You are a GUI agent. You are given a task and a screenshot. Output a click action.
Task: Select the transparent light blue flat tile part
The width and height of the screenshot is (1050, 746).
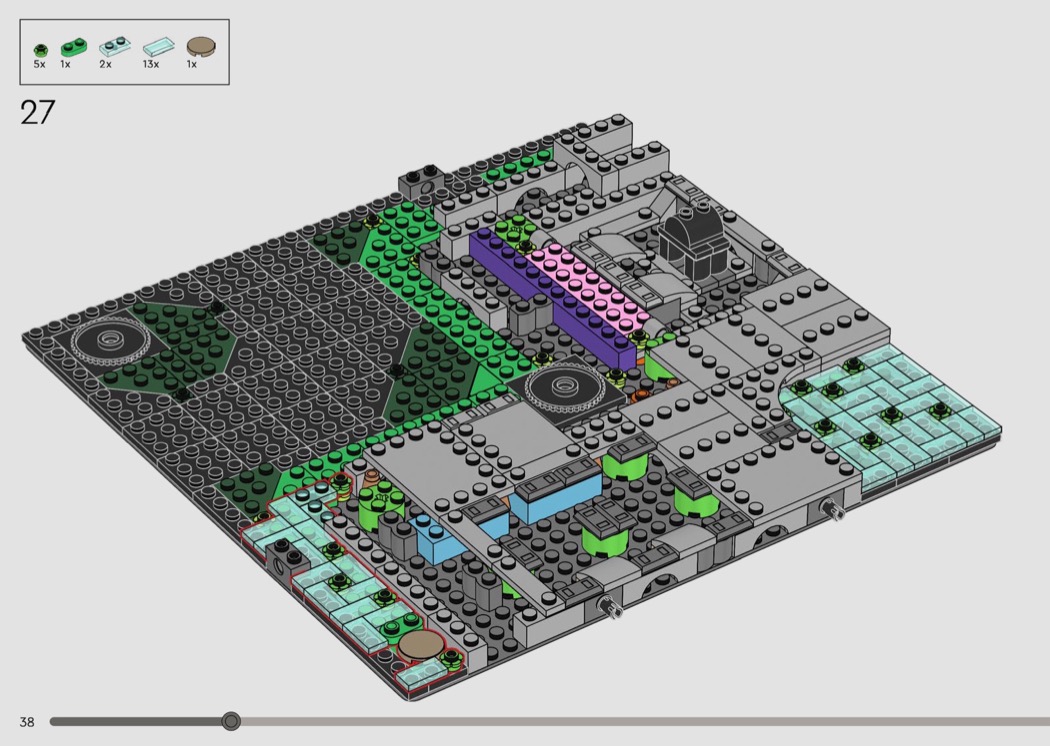click(156, 46)
